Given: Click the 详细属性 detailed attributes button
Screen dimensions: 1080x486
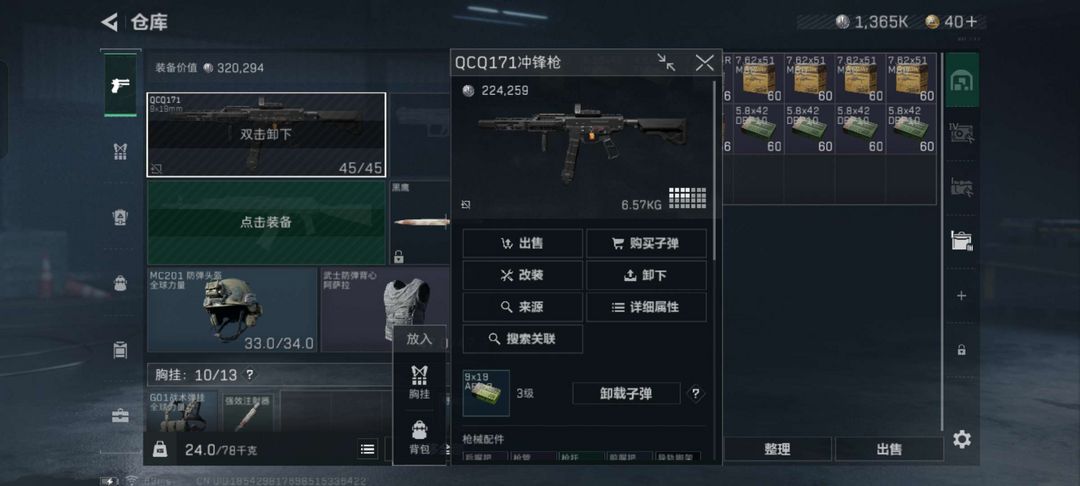Looking at the screenshot, I should [646, 307].
